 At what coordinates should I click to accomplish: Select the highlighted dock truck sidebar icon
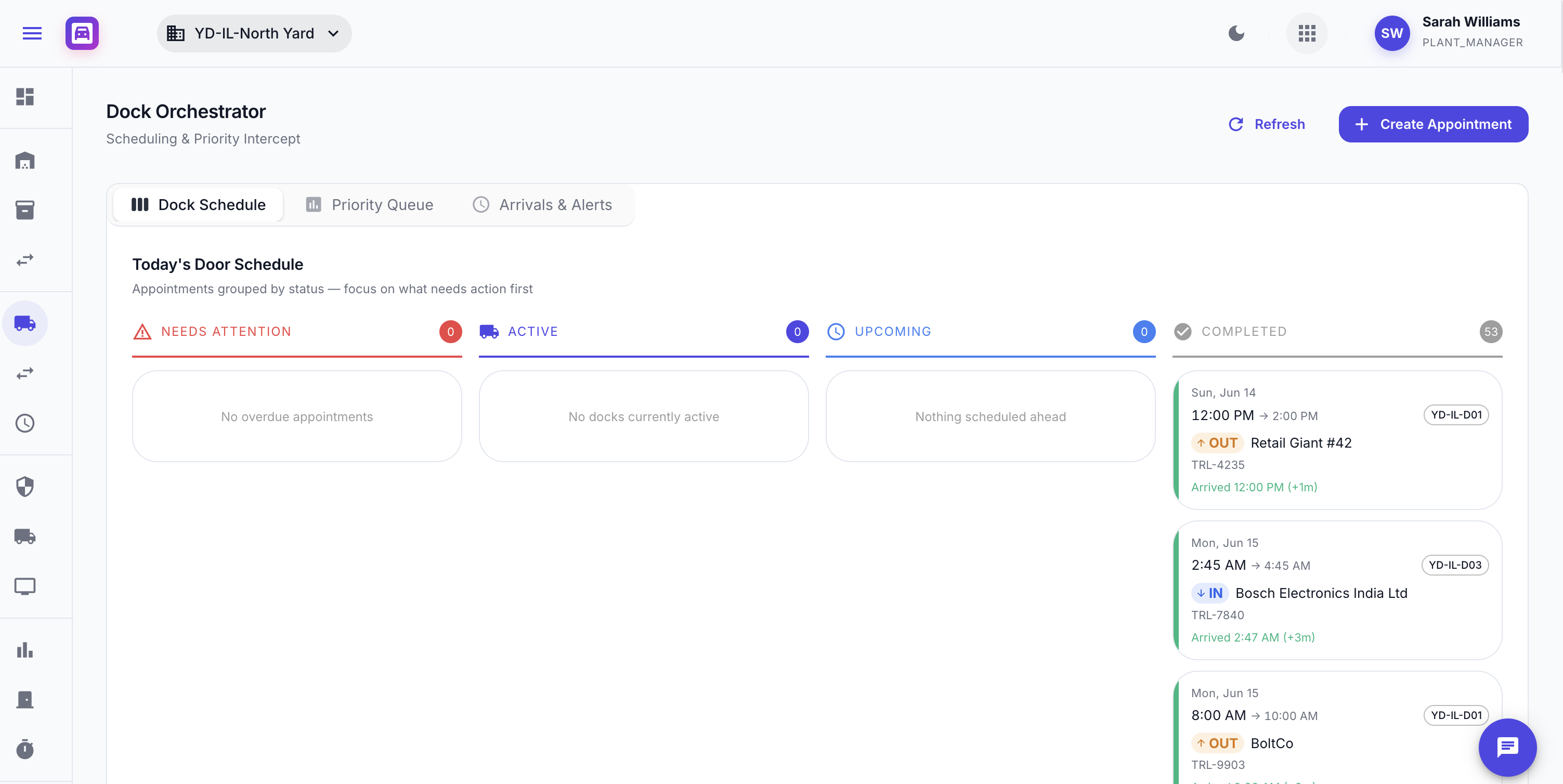click(25, 323)
